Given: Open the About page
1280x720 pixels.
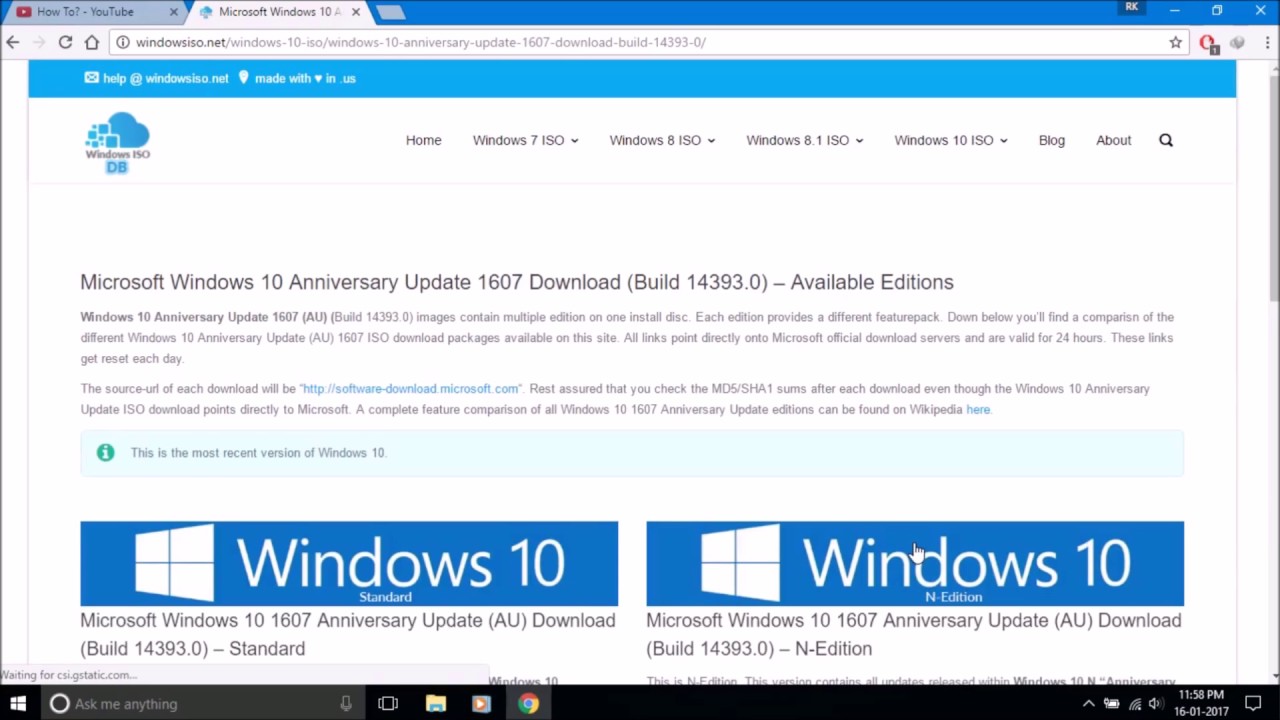Looking at the screenshot, I should [x=1113, y=140].
